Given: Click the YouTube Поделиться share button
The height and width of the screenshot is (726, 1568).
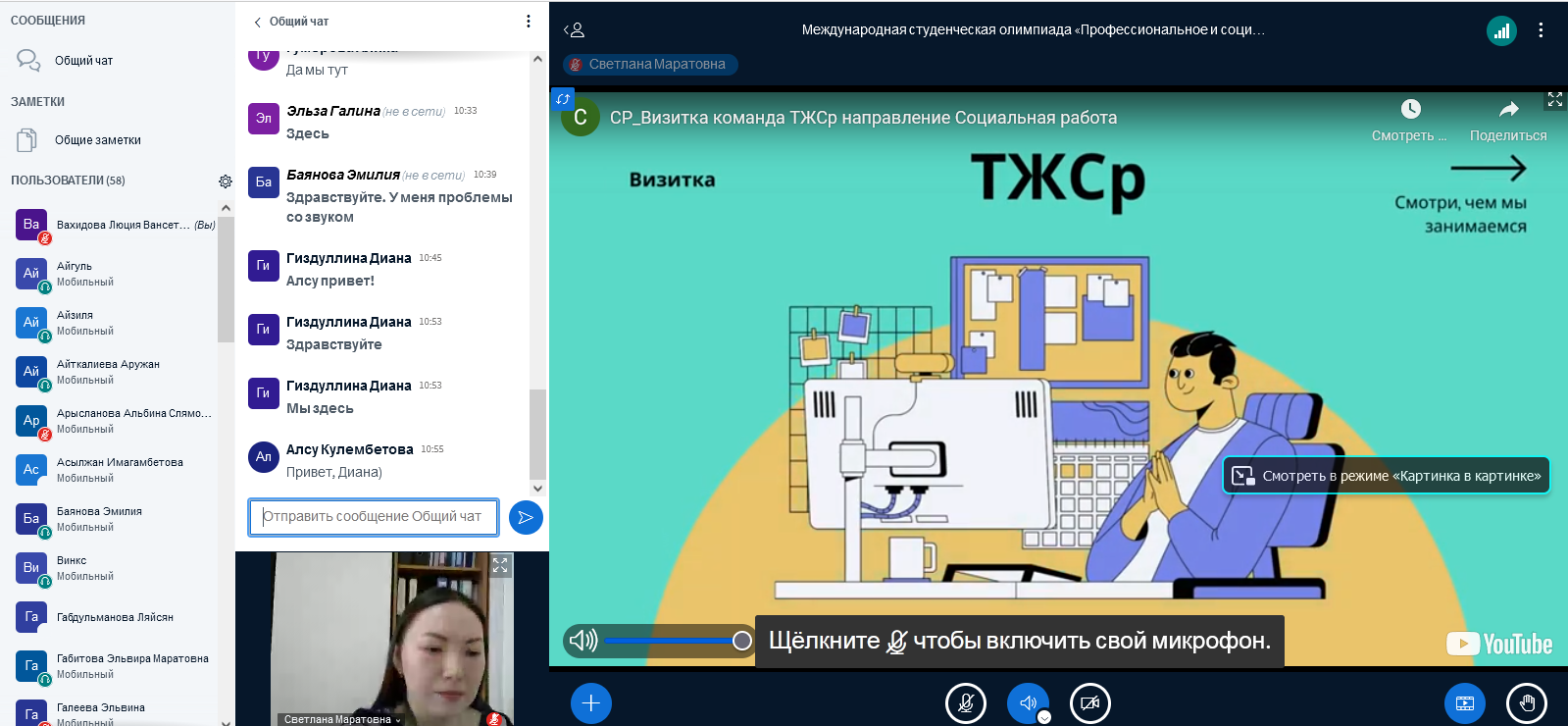Looking at the screenshot, I should point(1508,120).
